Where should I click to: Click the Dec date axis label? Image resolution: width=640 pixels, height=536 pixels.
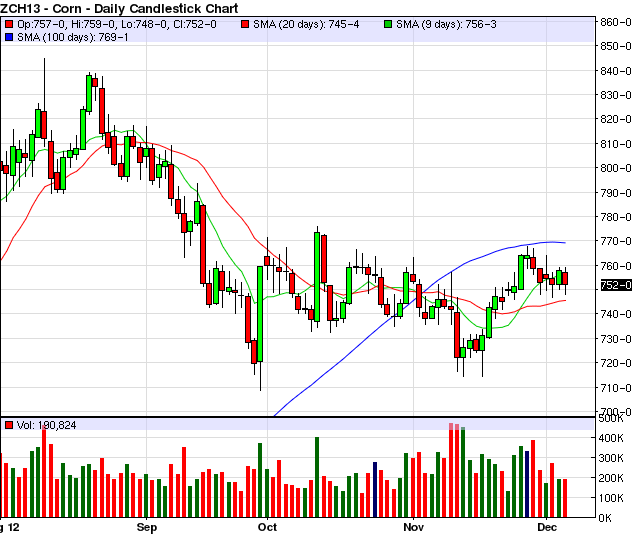tap(547, 527)
